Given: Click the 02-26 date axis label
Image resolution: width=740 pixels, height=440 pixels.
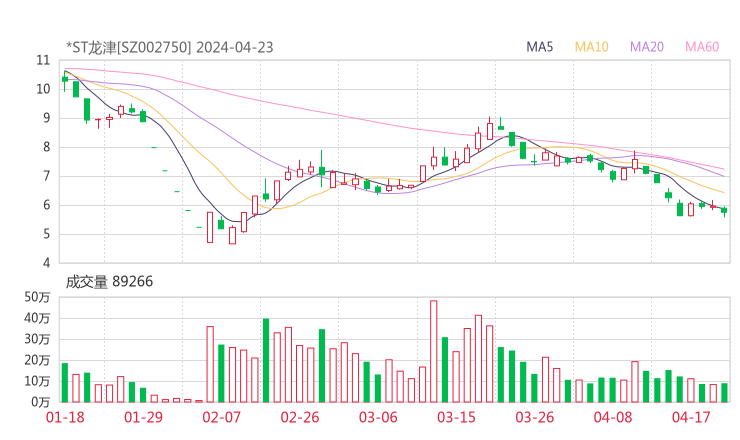Looking at the screenshot, I should (300, 417).
